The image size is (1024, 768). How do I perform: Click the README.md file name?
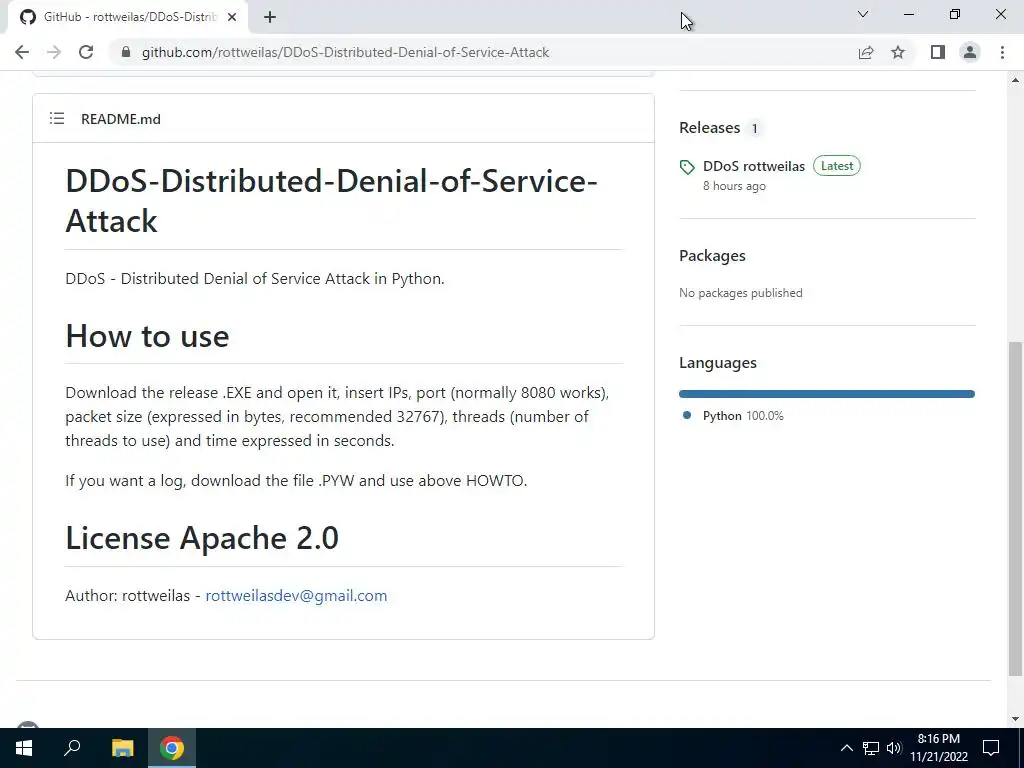click(x=121, y=119)
